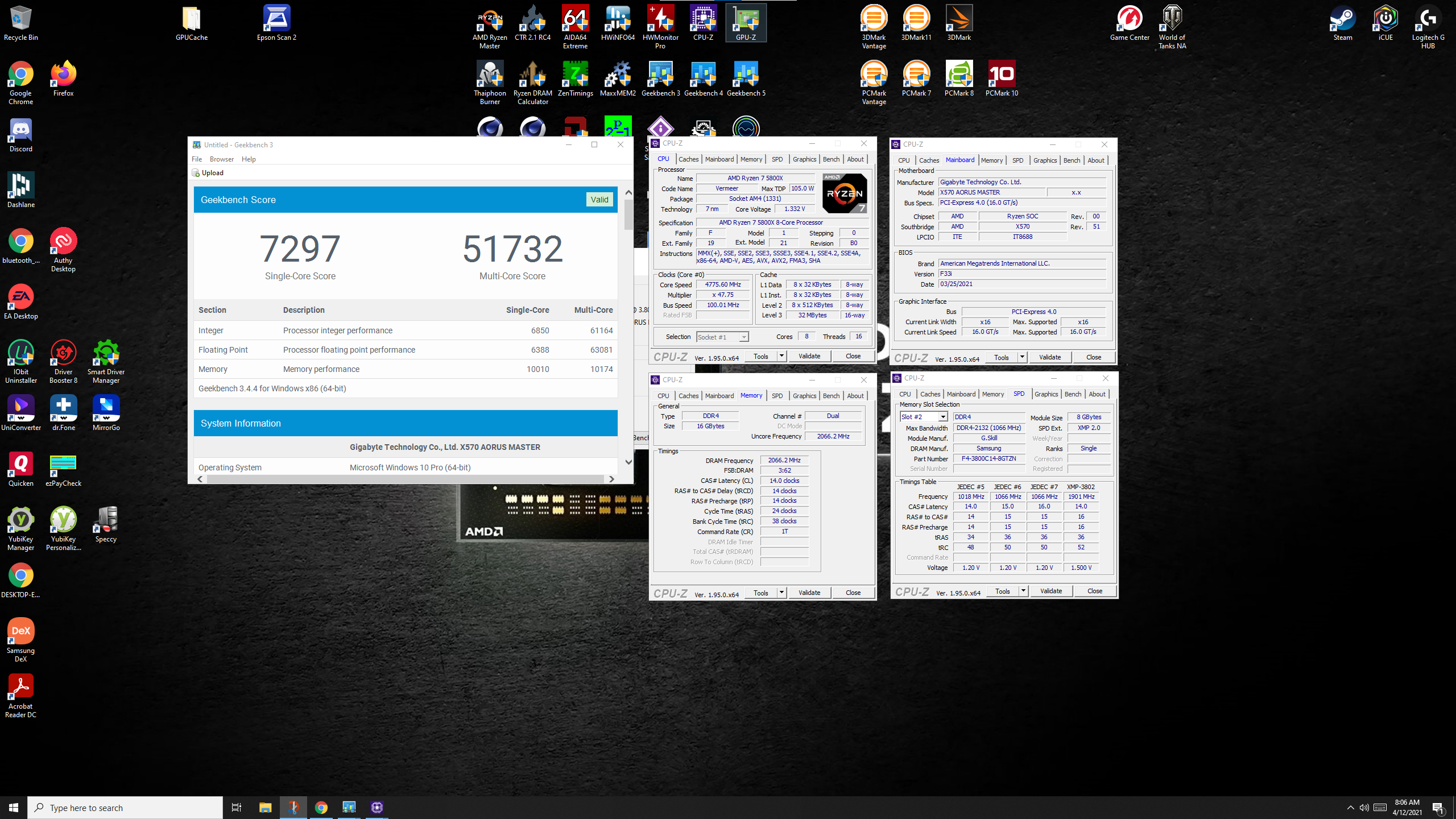Open Slot #2 memory slot dropdown
The height and width of the screenshot is (819, 1456).
coord(924,417)
